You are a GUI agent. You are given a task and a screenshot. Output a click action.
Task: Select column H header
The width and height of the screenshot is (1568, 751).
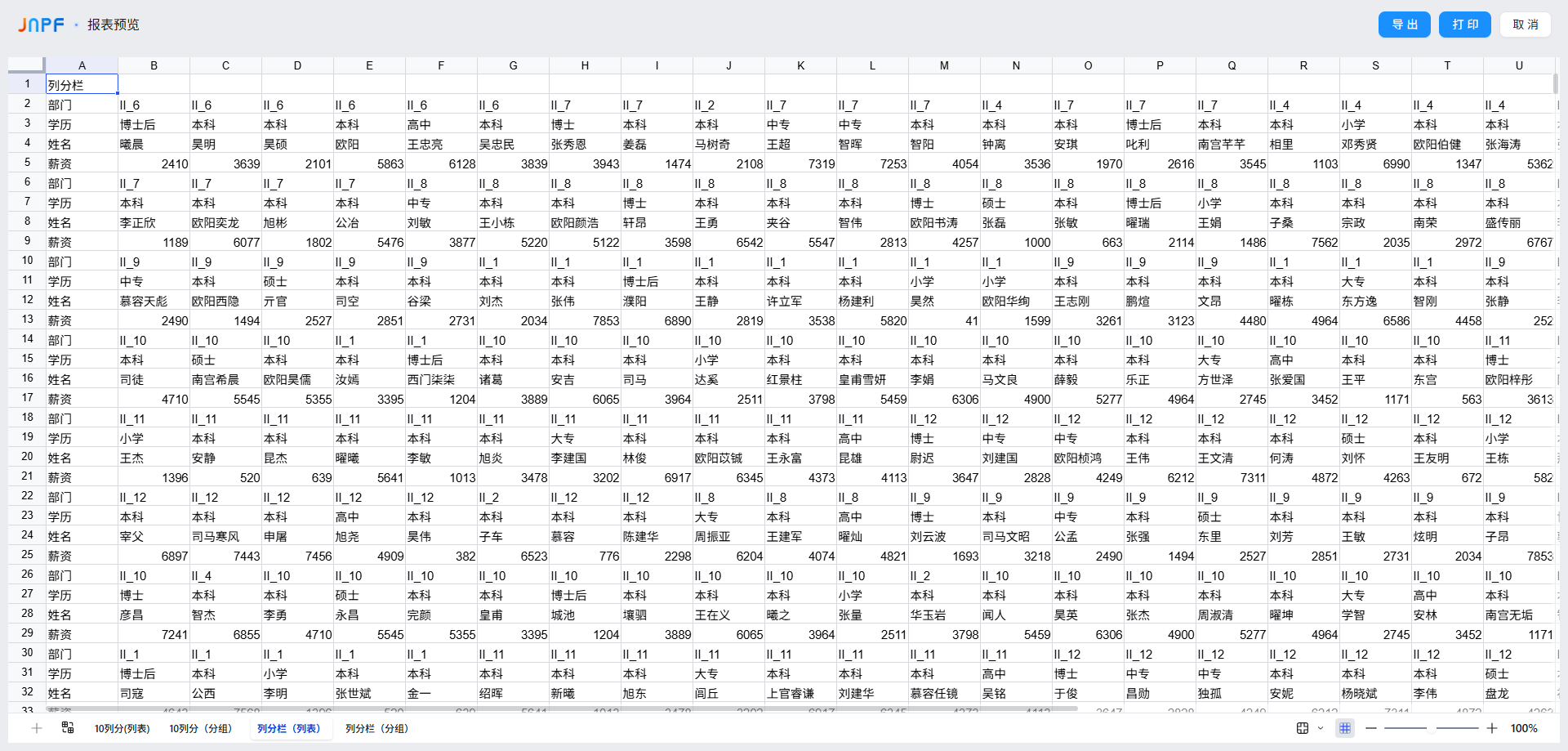(585, 65)
